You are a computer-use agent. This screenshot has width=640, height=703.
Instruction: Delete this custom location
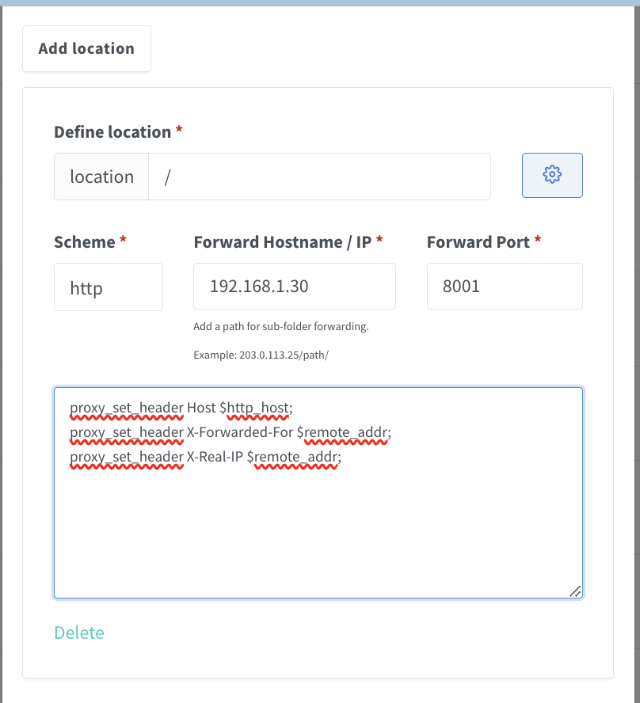pos(79,633)
